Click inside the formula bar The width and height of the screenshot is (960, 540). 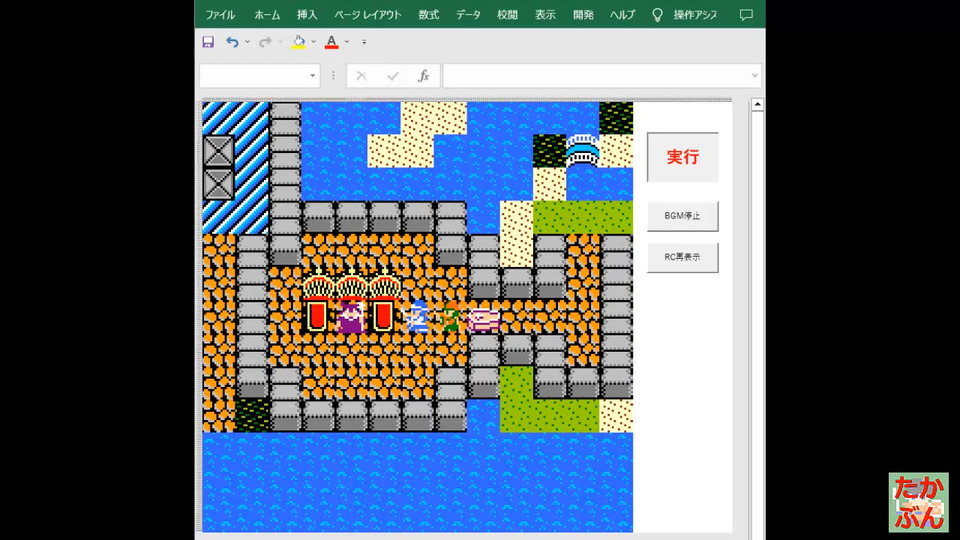click(x=596, y=76)
